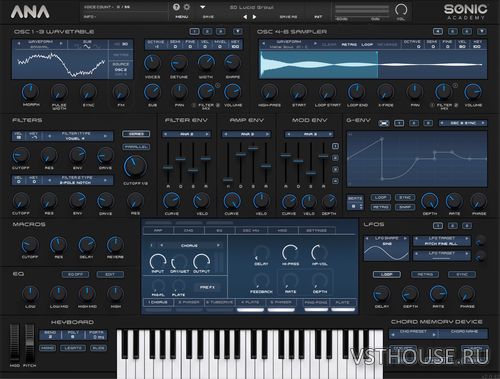Open the Amp Env curve type selector

pos(246,134)
